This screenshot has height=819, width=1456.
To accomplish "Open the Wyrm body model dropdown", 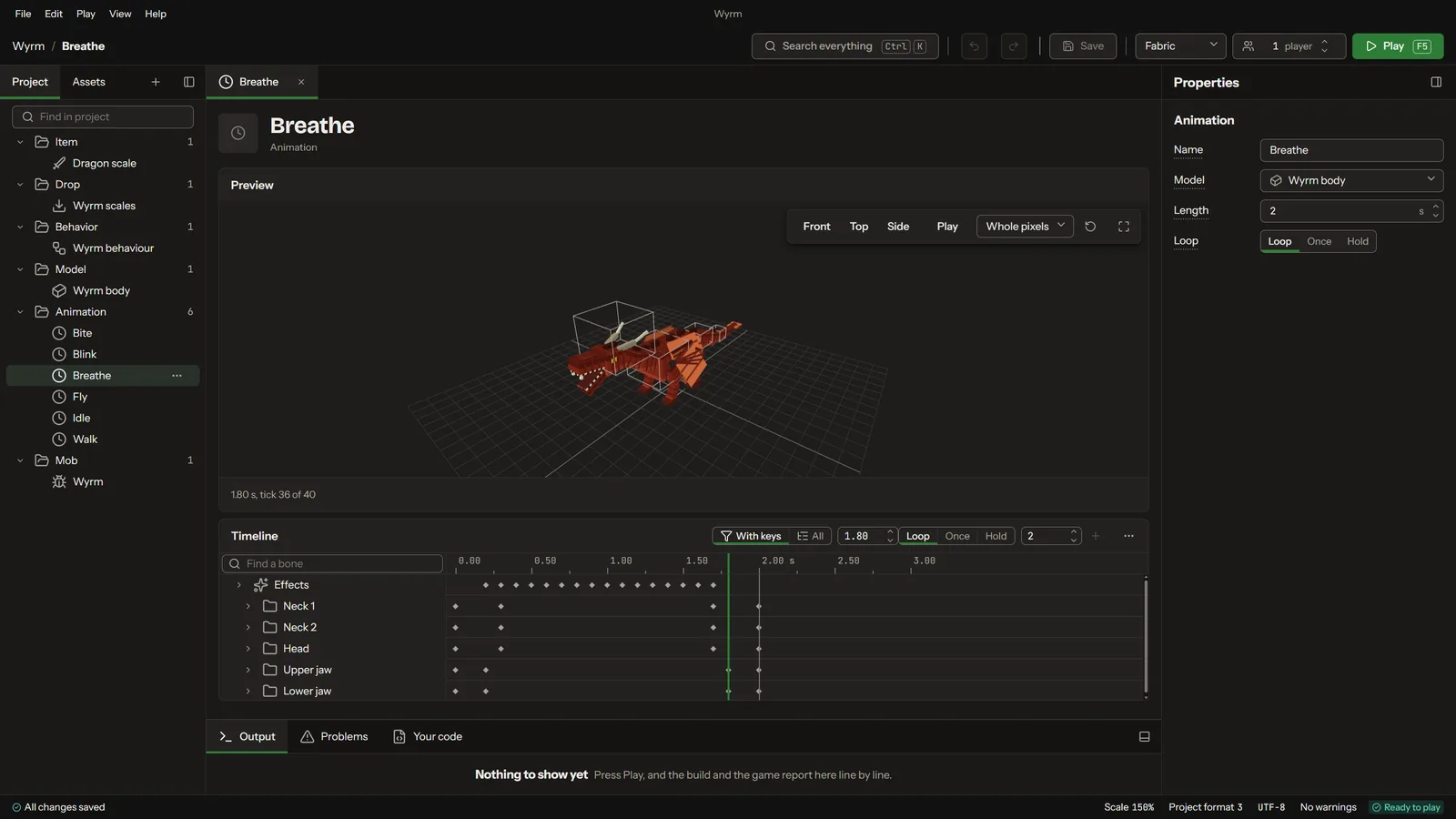I will pos(1351,180).
